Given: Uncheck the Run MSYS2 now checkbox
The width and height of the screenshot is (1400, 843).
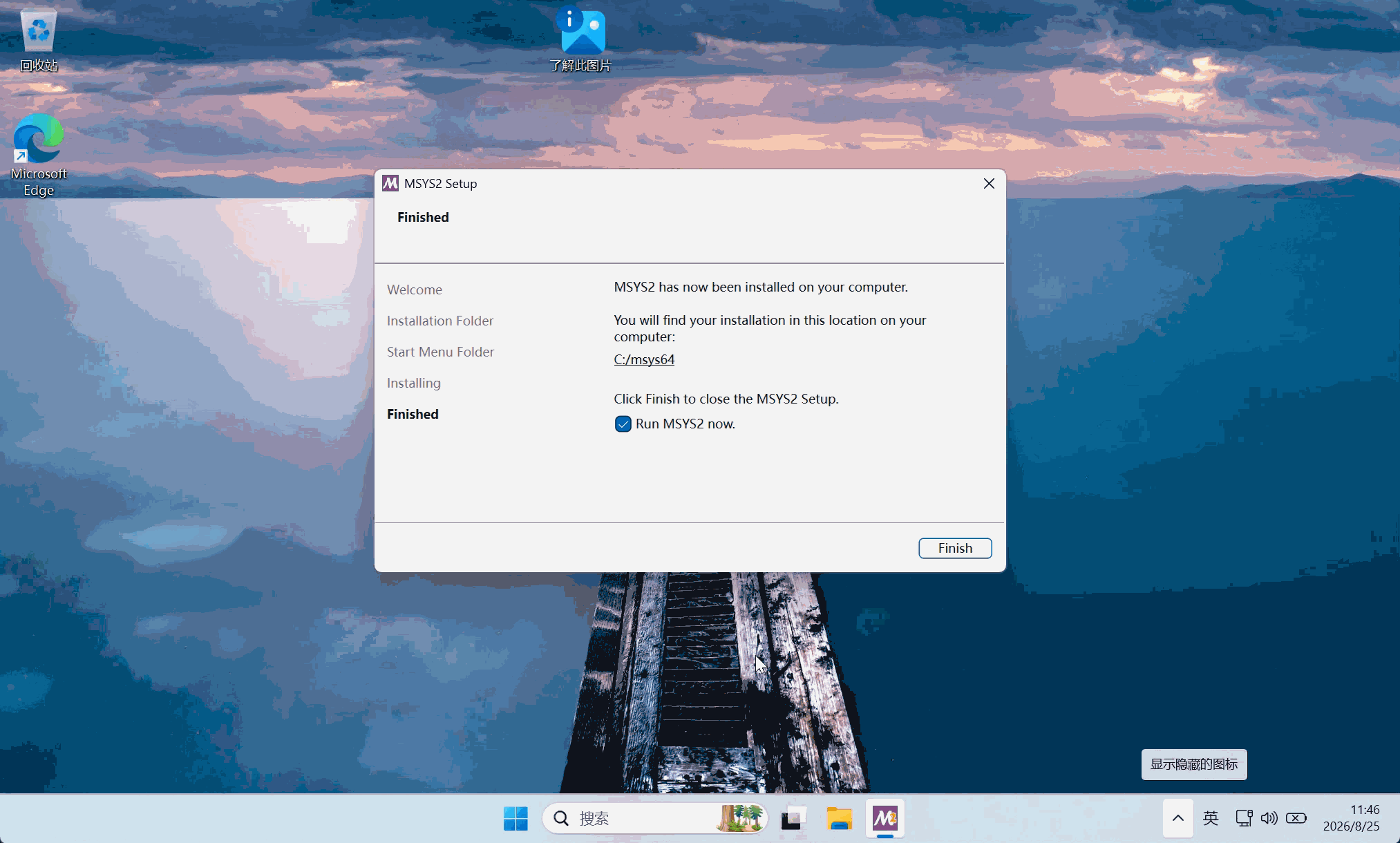Looking at the screenshot, I should (623, 424).
